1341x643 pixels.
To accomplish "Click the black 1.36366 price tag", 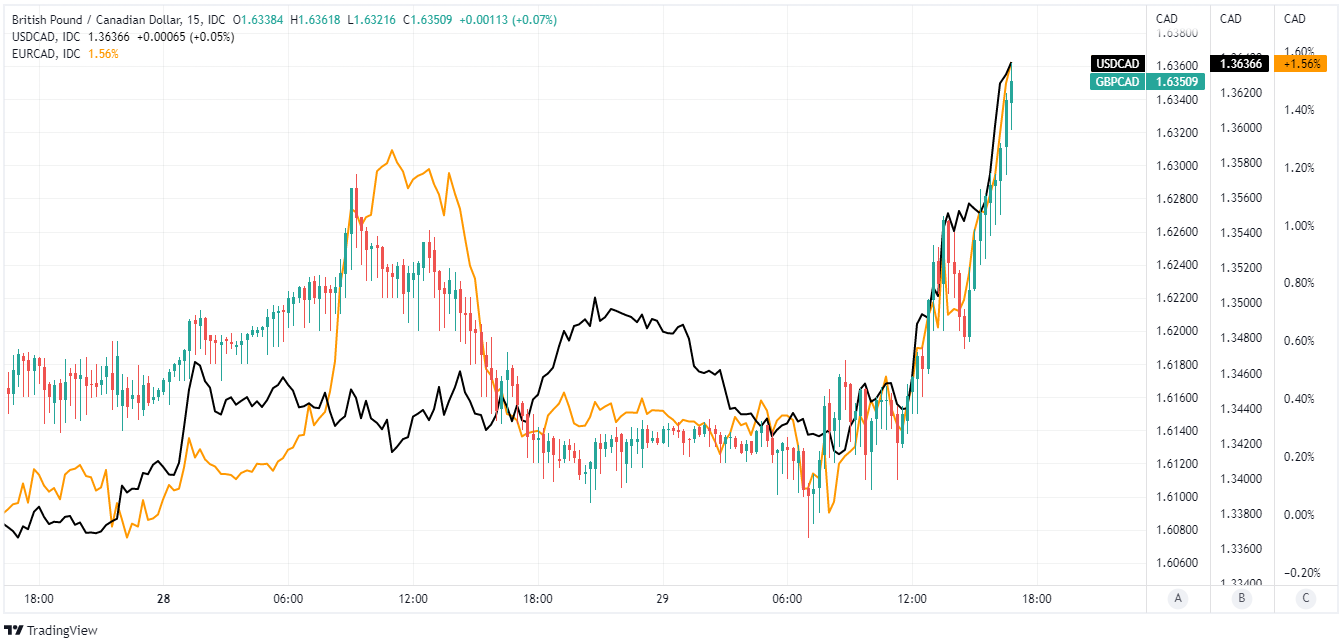I will (1240, 63).
